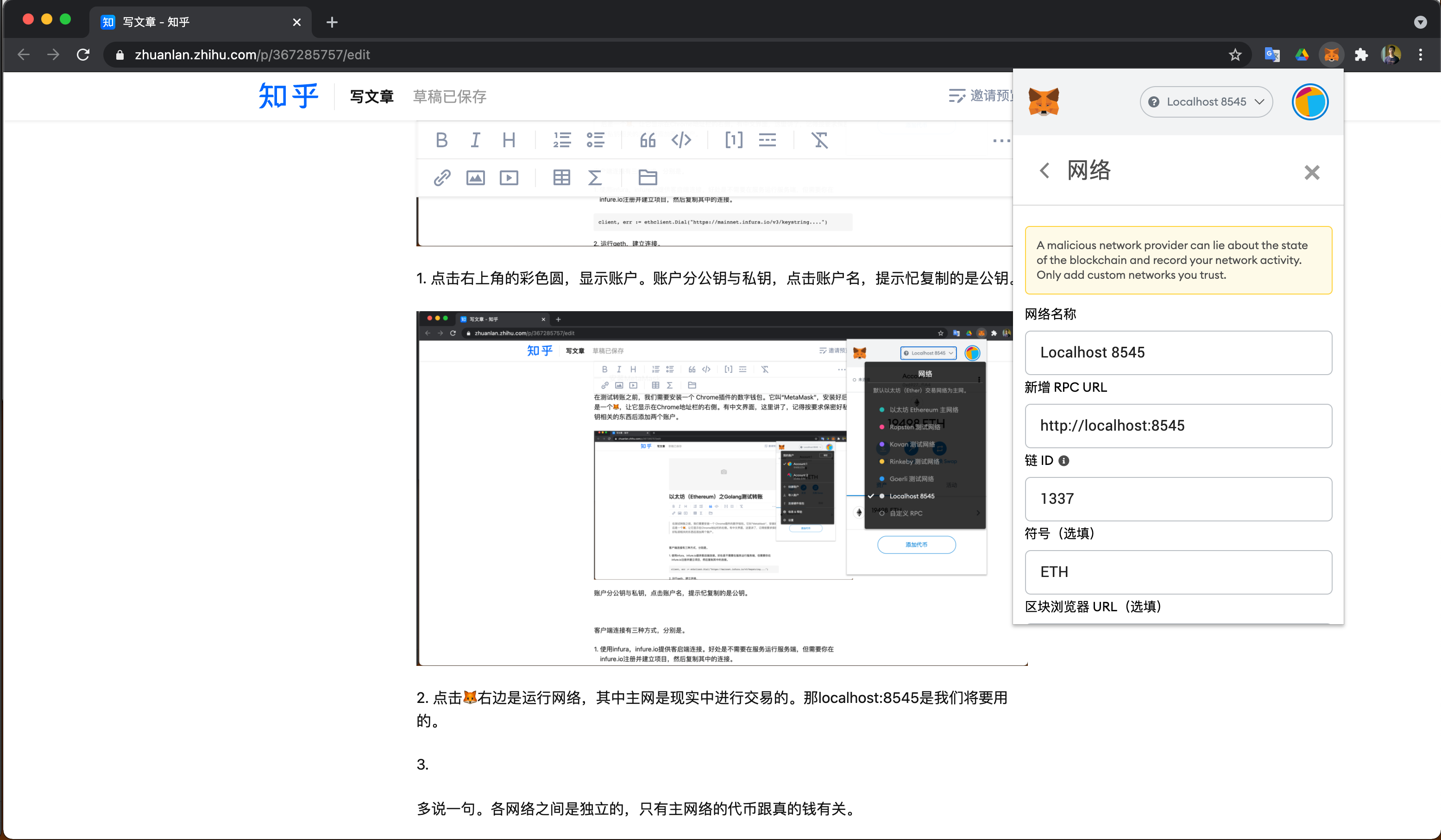Toggle italic formatting in editor toolbar
Image resolution: width=1441 pixels, height=840 pixels.
pos(475,140)
